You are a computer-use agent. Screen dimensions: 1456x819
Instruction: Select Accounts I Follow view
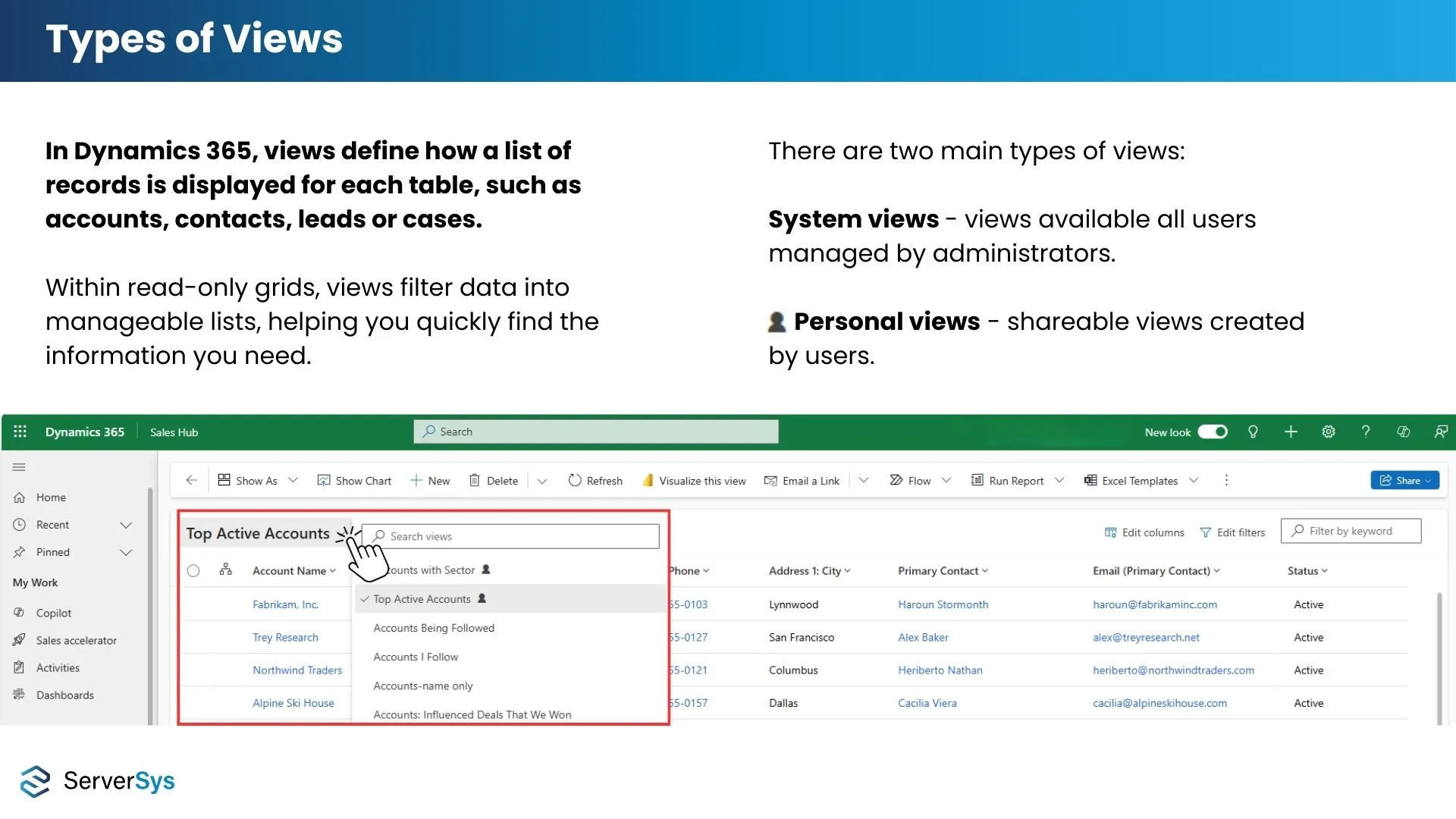[x=416, y=657]
